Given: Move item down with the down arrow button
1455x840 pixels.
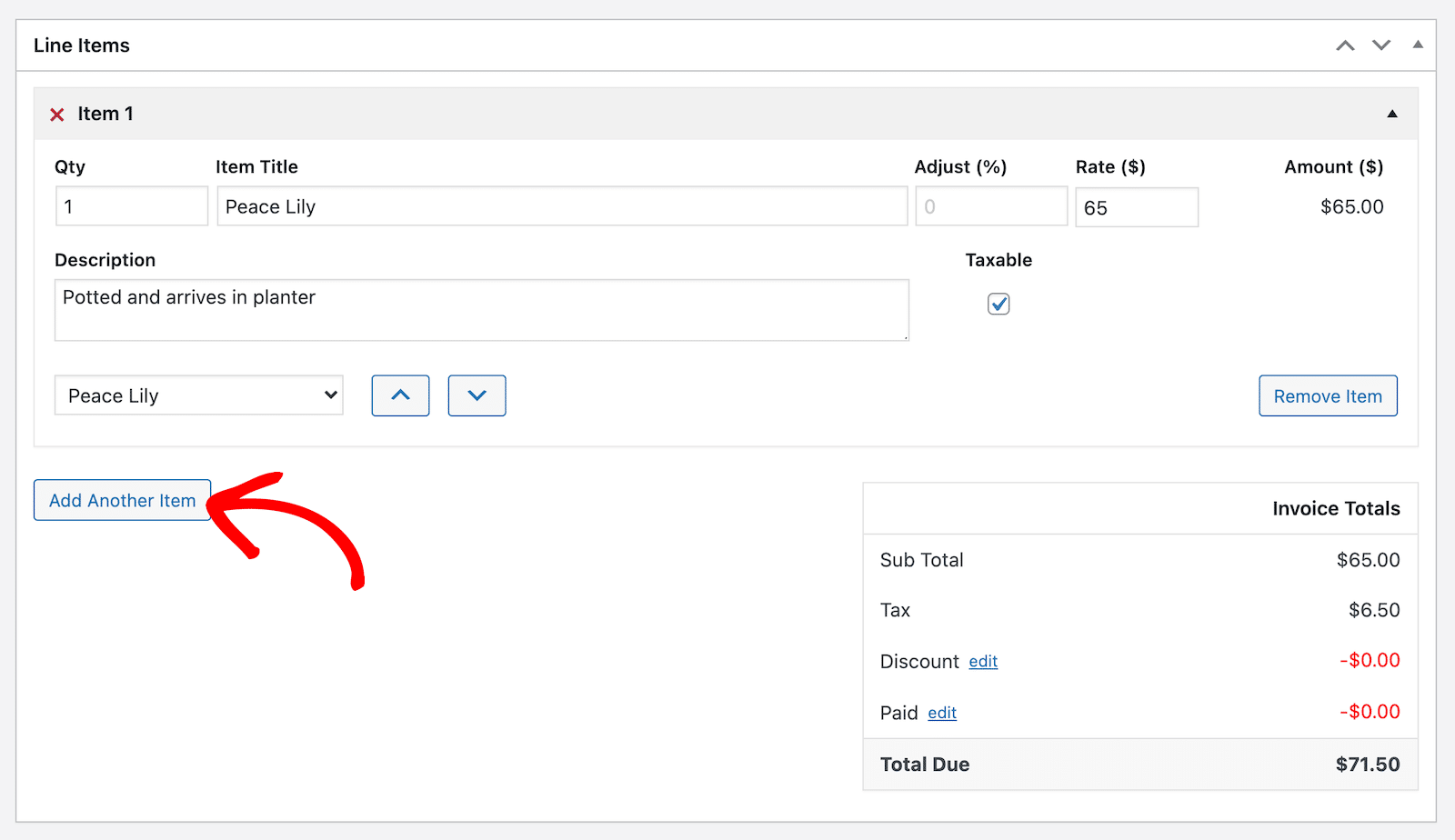Looking at the screenshot, I should click(477, 395).
